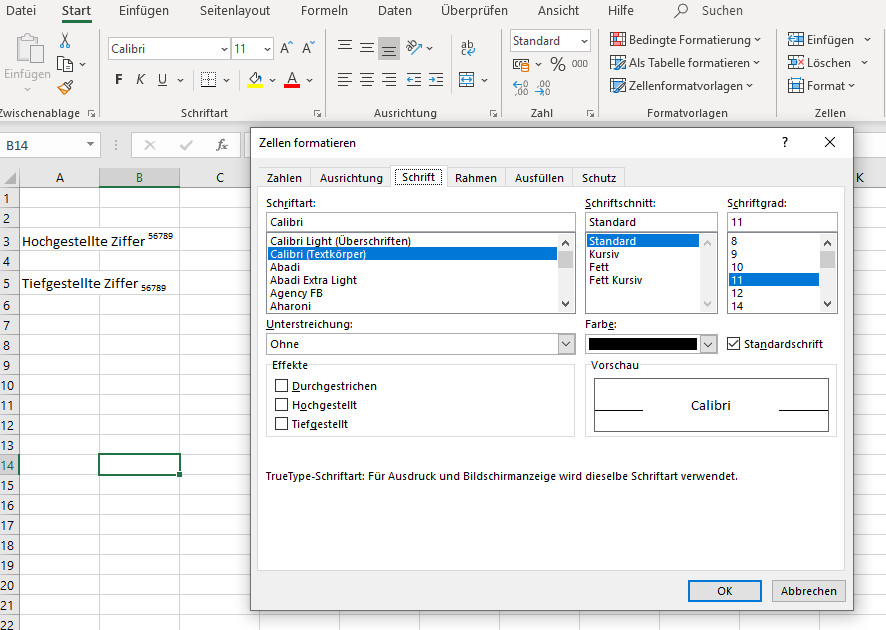Open the Farbe color picker

click(708, 344)
